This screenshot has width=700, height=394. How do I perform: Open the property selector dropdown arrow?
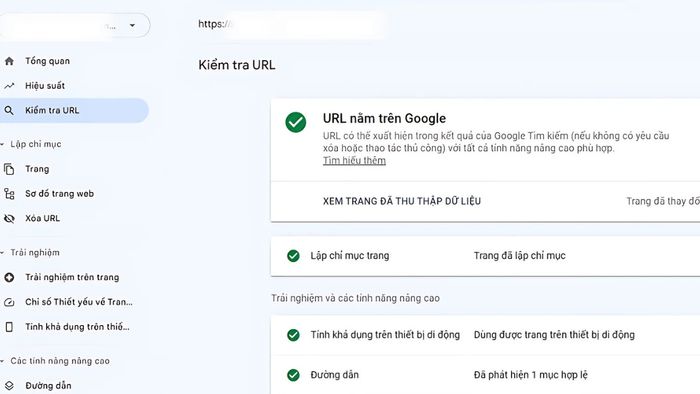pos(132,25)
